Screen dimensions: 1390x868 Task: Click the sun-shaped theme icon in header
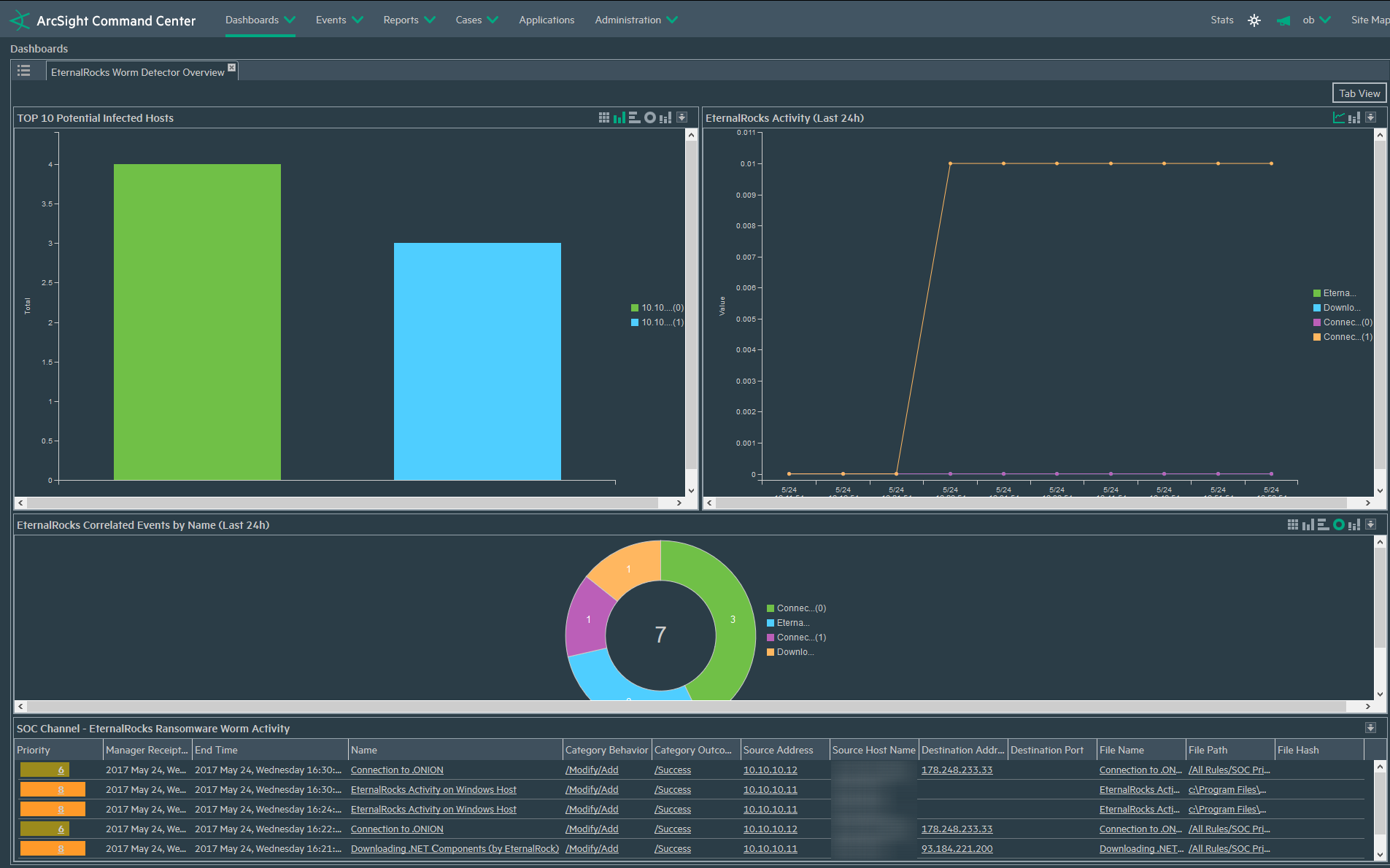[x=1254, y=20]
